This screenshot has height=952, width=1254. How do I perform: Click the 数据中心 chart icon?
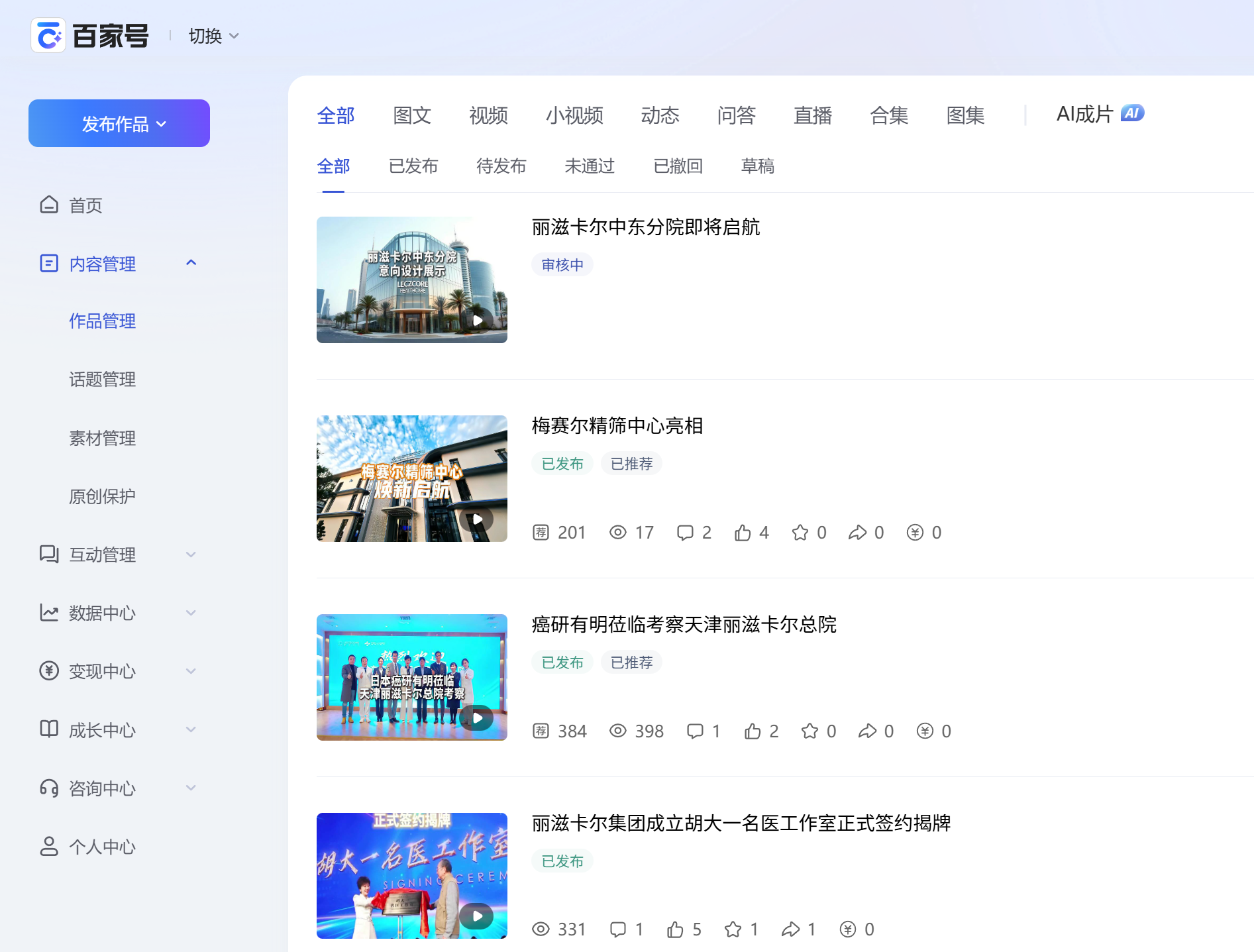(x=49, y=612)
